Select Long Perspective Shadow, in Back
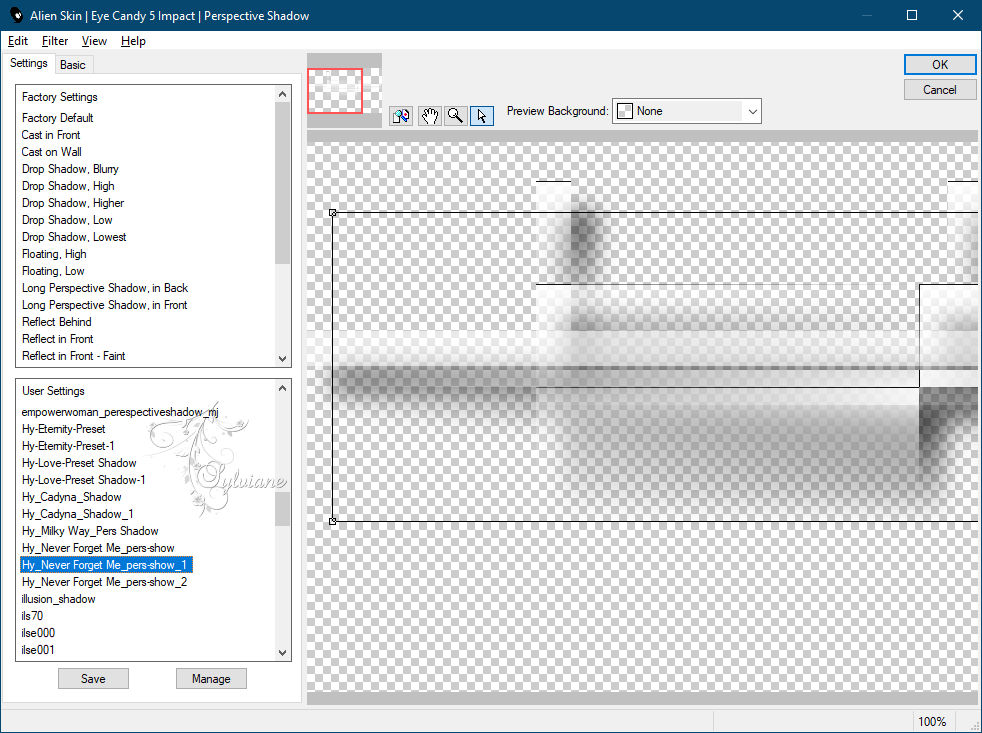 [x=105, y=288]
